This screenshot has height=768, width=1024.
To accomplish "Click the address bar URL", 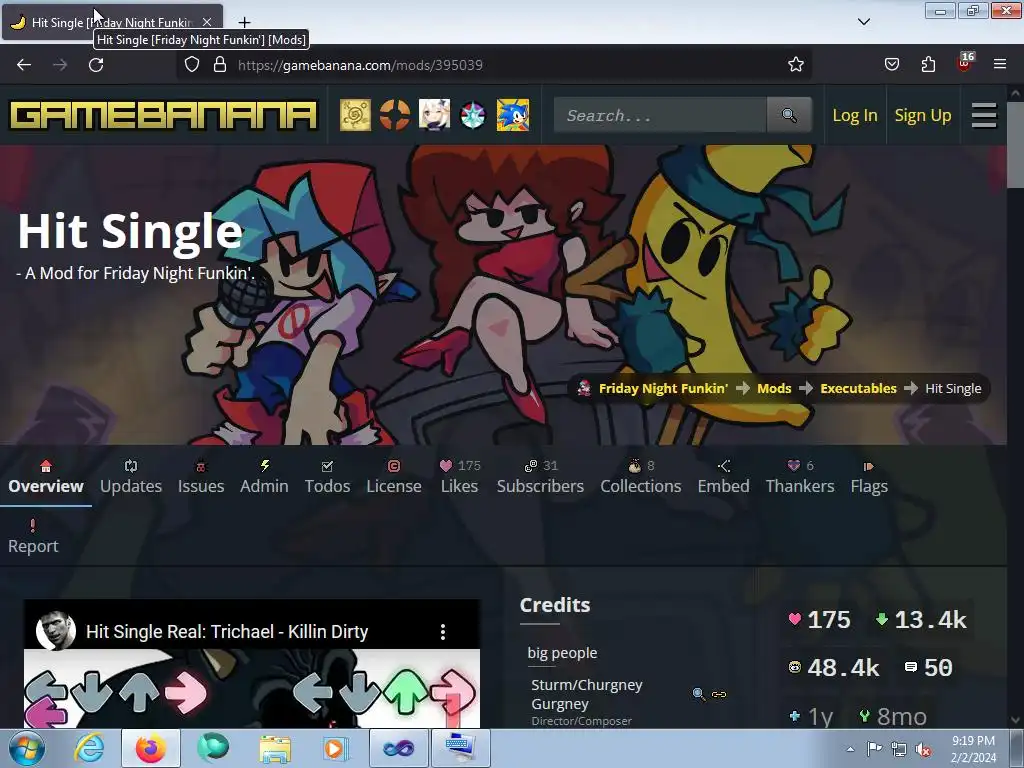I will point(360,65).
